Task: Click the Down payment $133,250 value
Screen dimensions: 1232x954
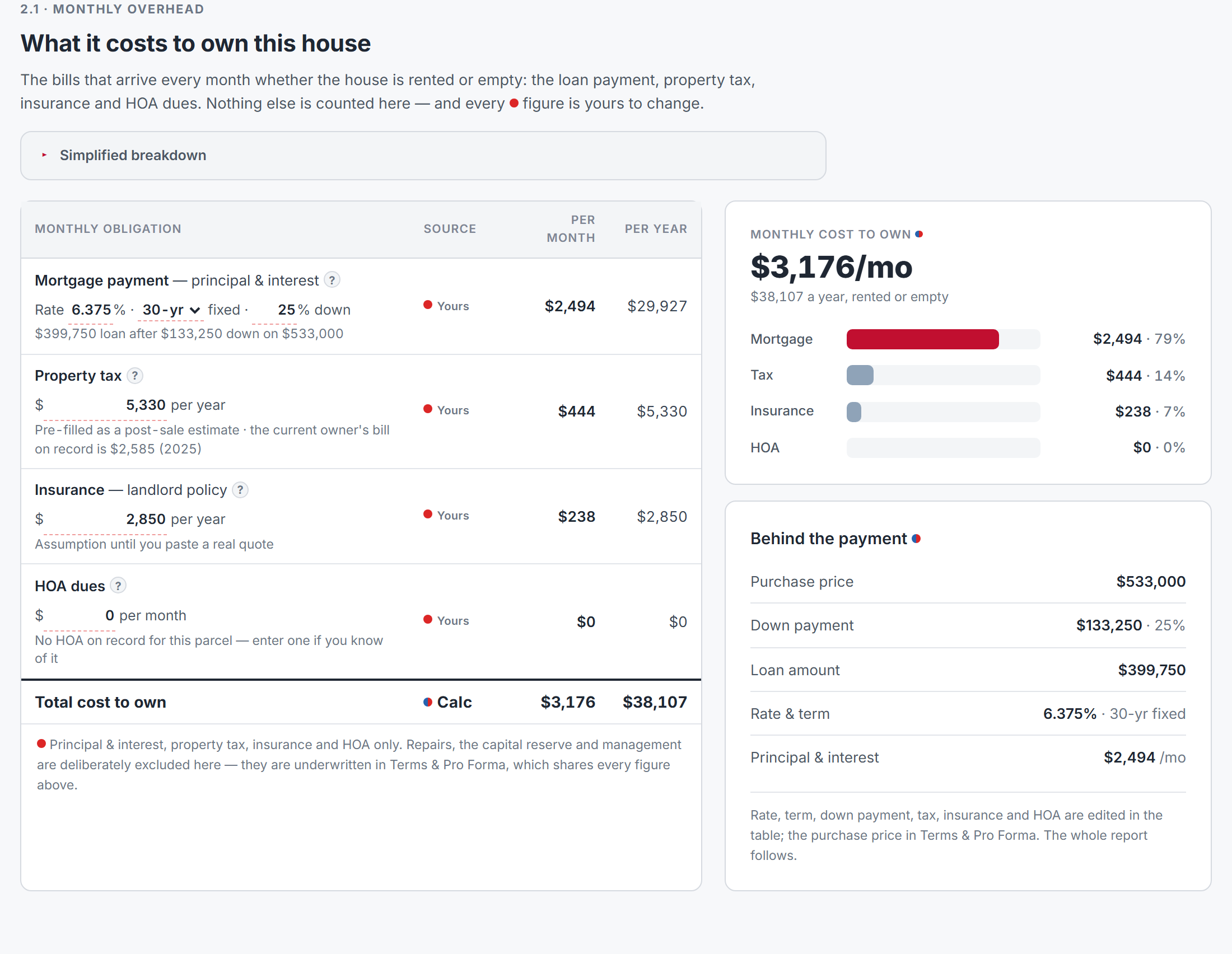Action: click(1109, 626)
